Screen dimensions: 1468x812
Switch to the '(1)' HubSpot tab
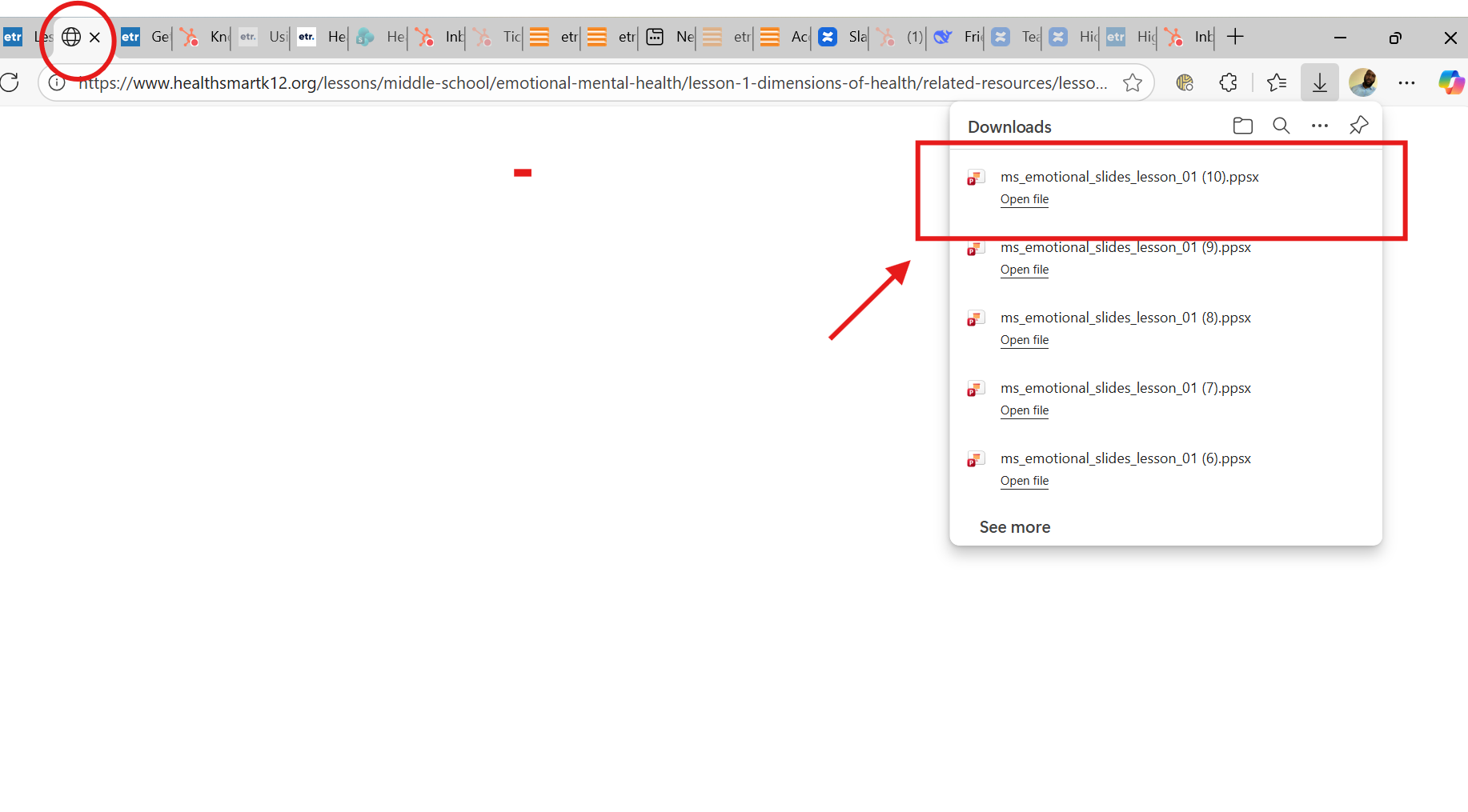[899, 37]
